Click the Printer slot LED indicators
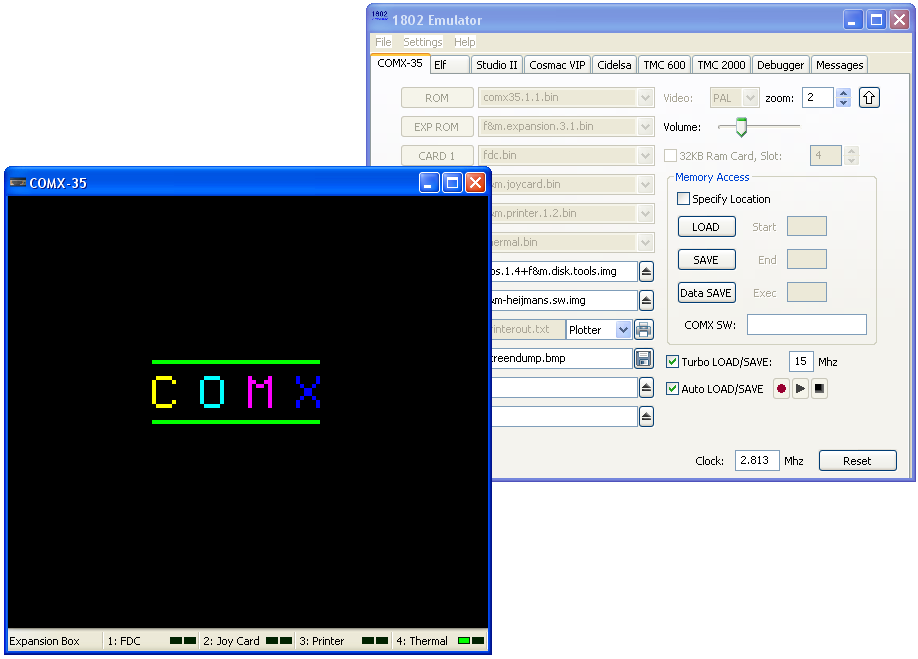This screenshot has height=659, width=918. 375,641
